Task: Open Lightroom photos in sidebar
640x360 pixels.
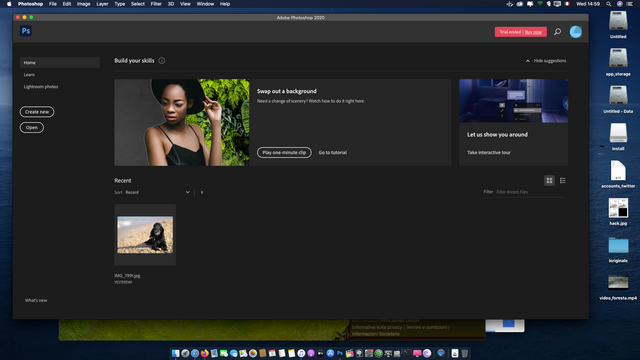Action: tap(41, 87)
